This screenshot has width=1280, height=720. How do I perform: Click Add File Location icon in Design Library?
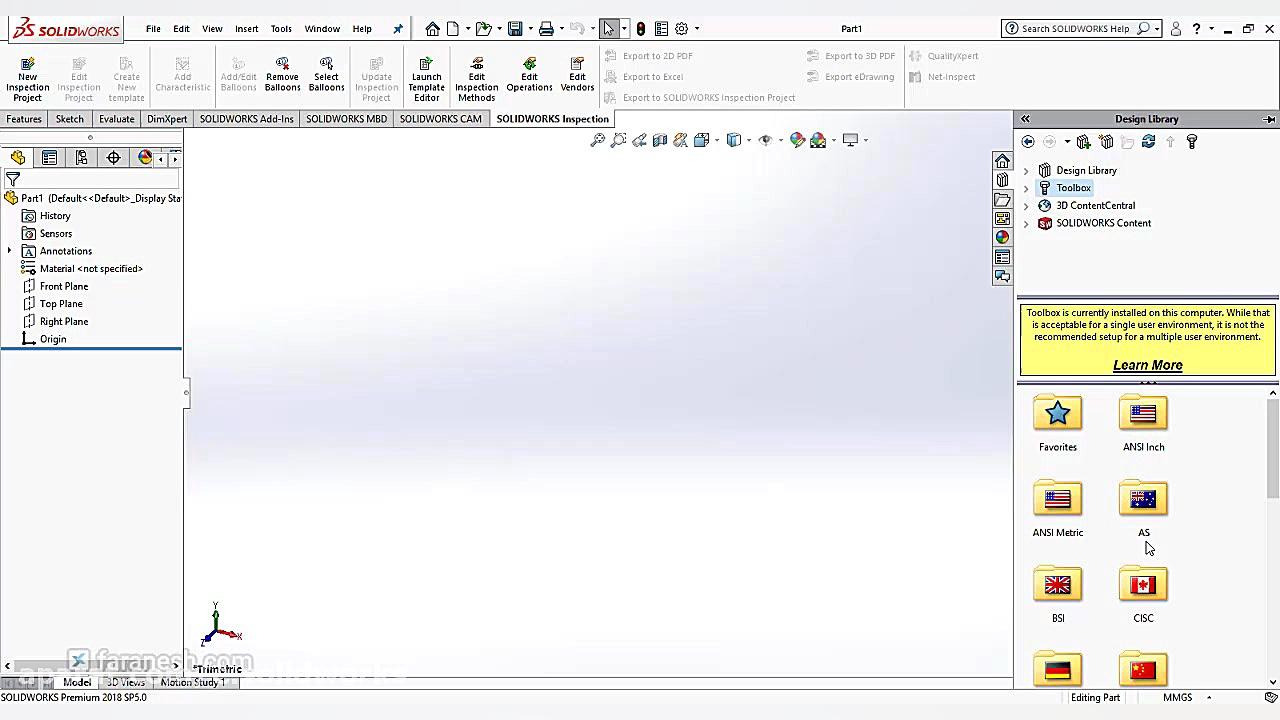tap(1084, 142)
